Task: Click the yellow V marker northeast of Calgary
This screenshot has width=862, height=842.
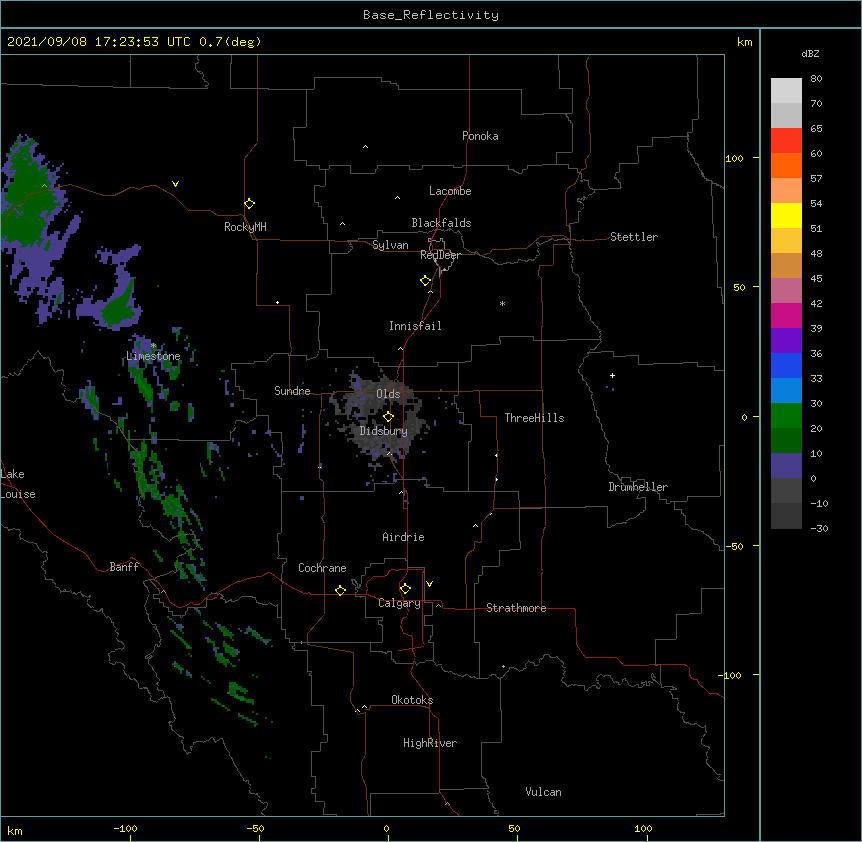Action: click(x=429, y=584)
